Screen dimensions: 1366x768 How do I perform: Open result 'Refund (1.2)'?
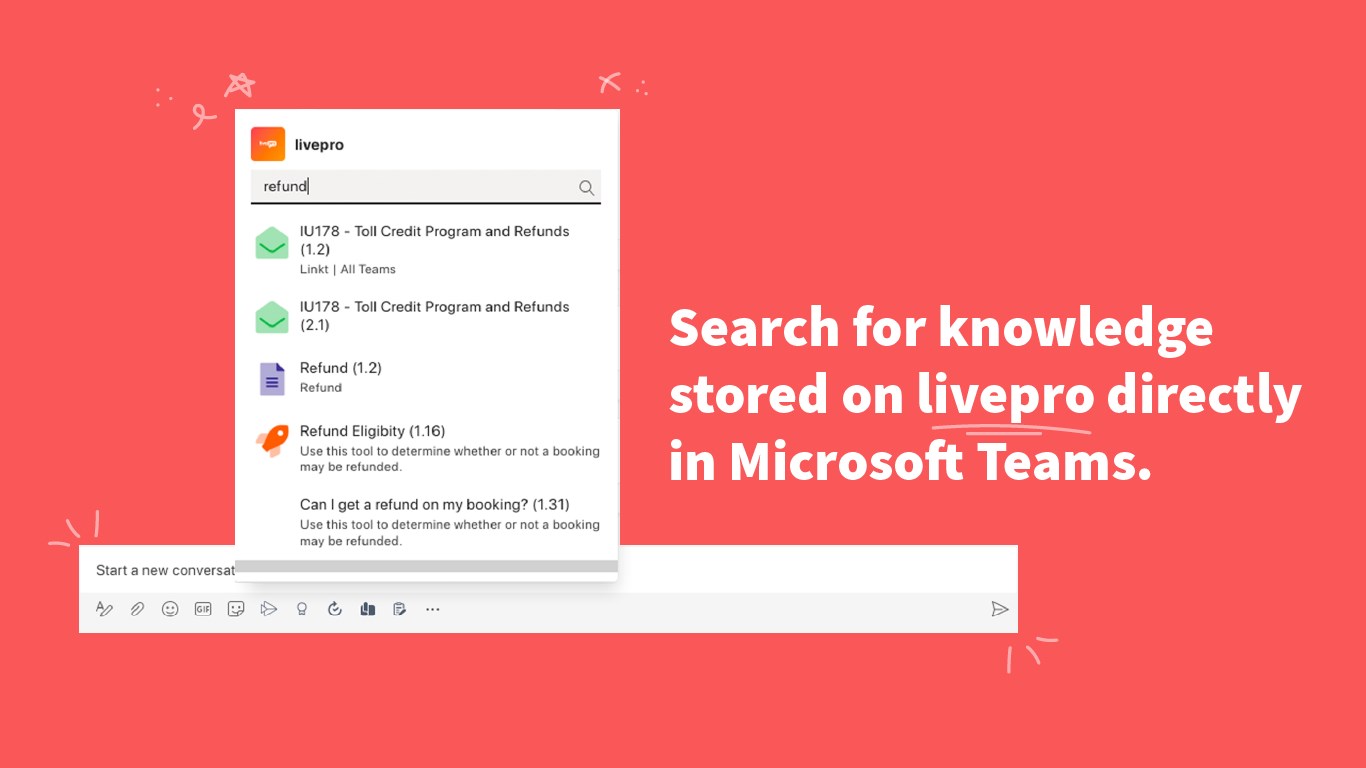point(427,377)
